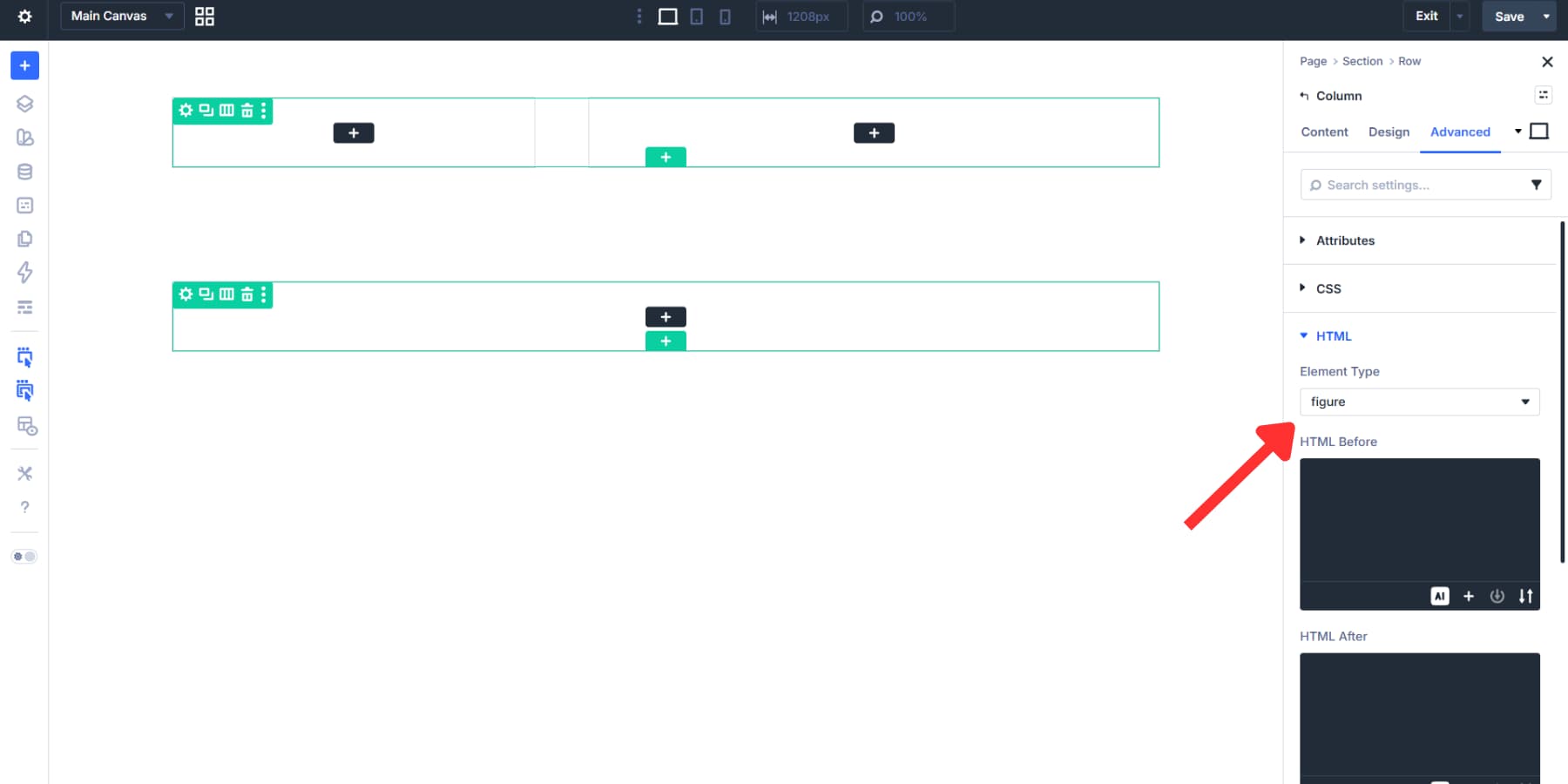Click the Row breadcrumb link

pyautogui.click(x=1409, y=61)
